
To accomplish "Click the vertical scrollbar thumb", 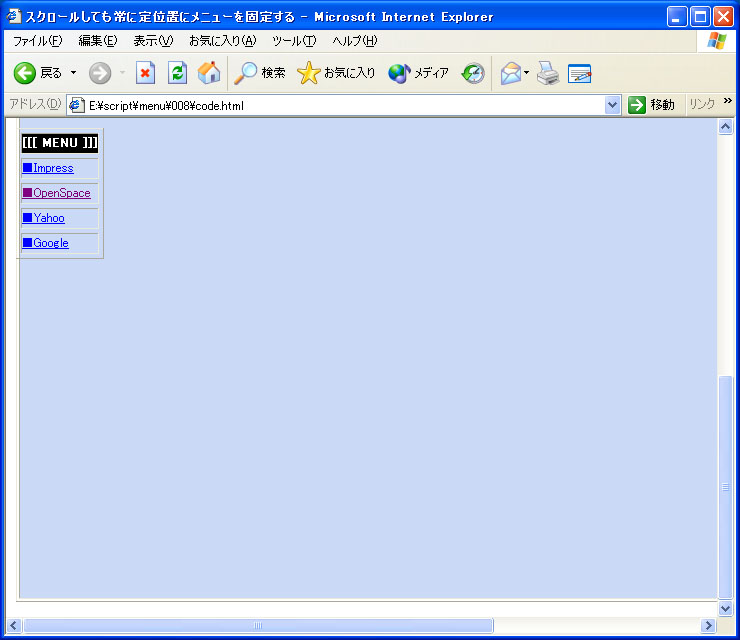I will [x=725, y=487].
